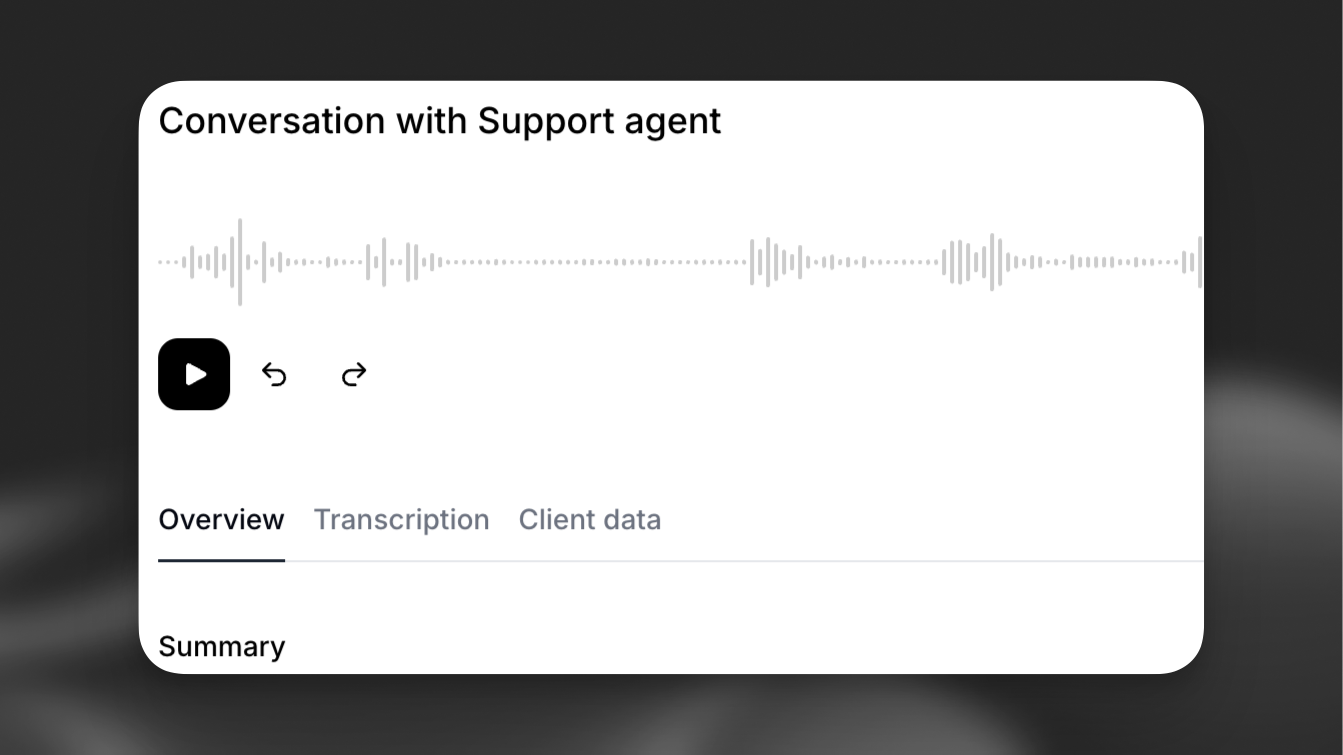This screenshot has height=755, width=1343.
Task: Select the Overview tab
Action: coord(221,519)
